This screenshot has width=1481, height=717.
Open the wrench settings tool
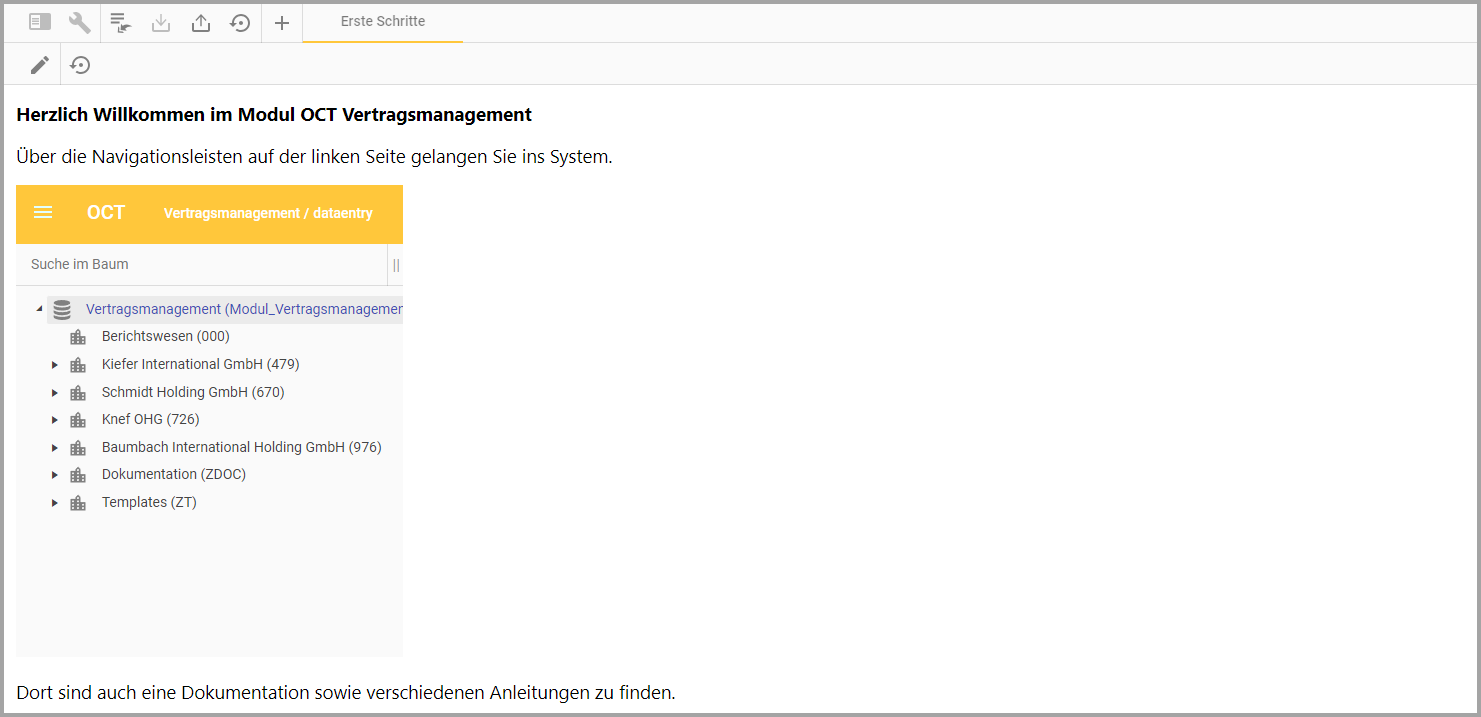click(80, 22)
